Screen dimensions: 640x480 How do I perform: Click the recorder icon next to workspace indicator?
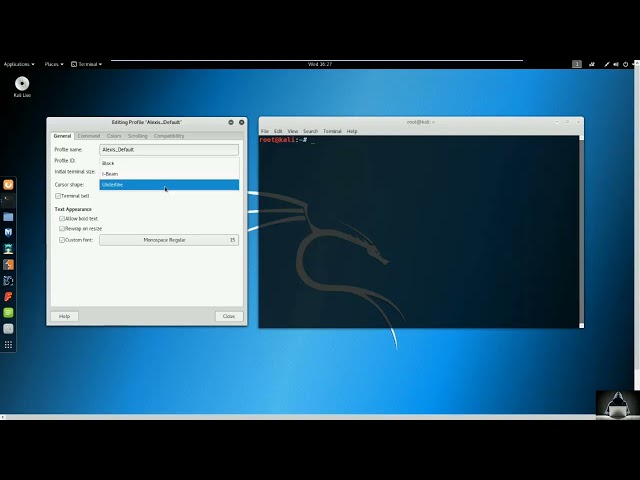click(x=591, y=64)
